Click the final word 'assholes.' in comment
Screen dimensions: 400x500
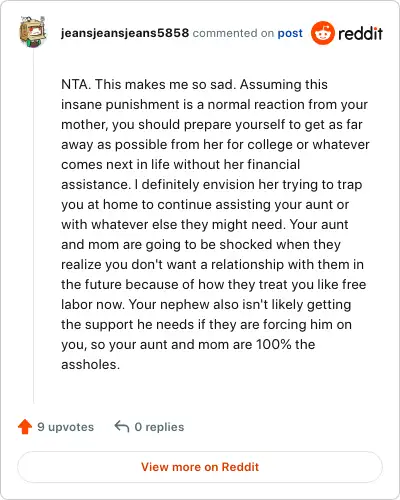point(90,364)
